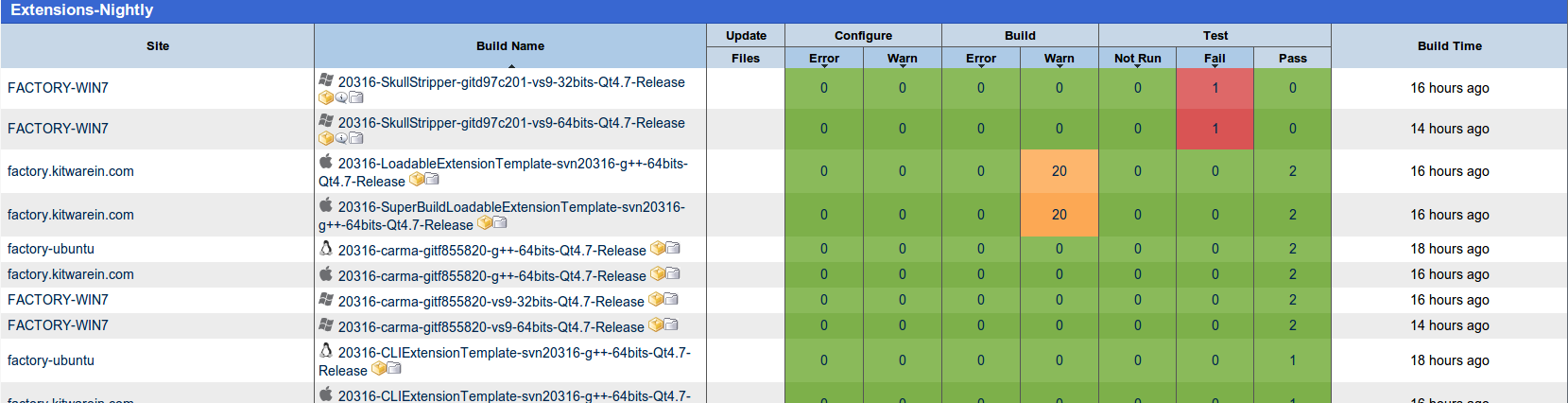
Task: Click package icon for SkullStripper vs9-32bits build
Action: point(326,97)
